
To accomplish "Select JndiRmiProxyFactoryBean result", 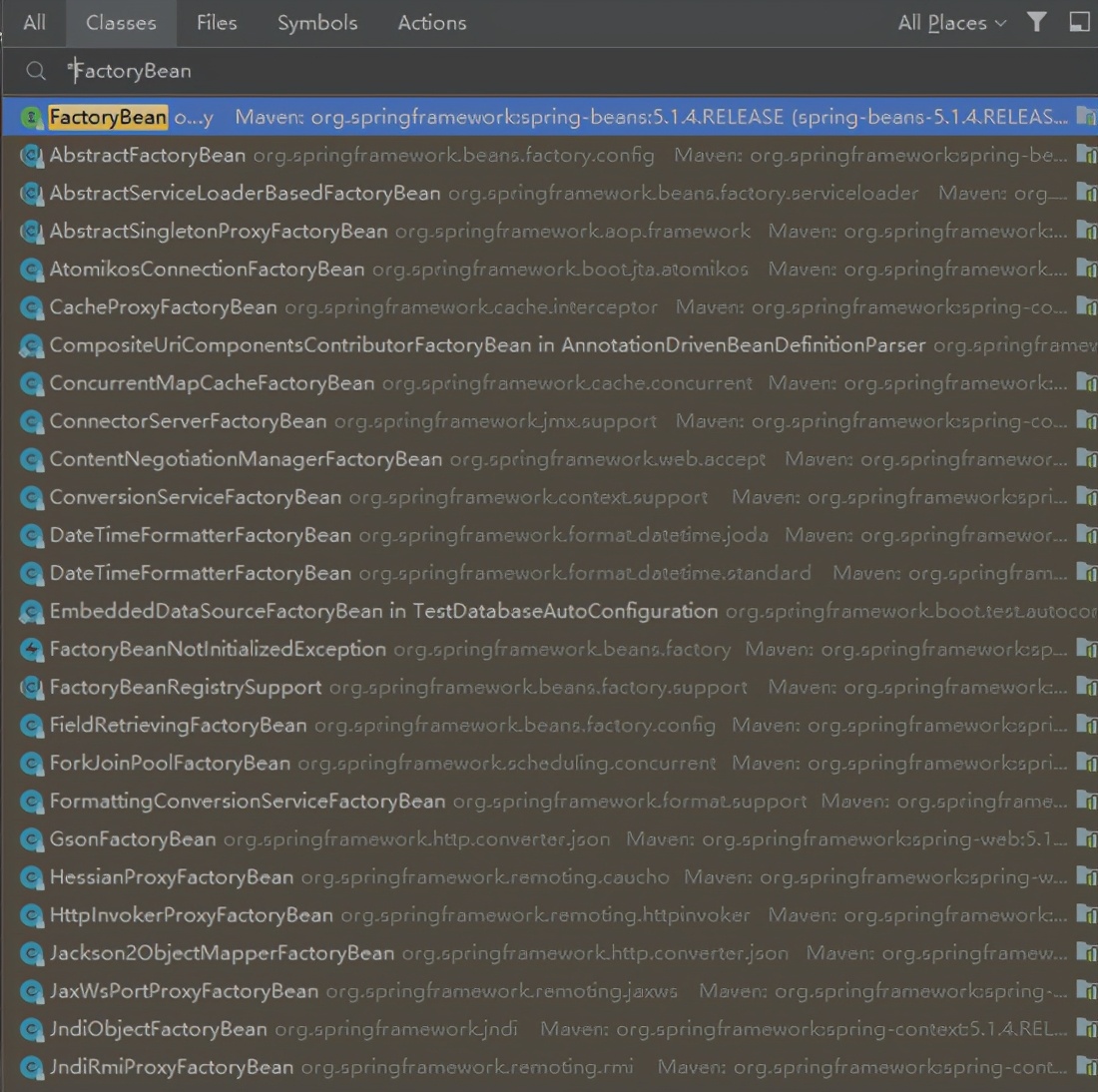I will [550, 1067].
